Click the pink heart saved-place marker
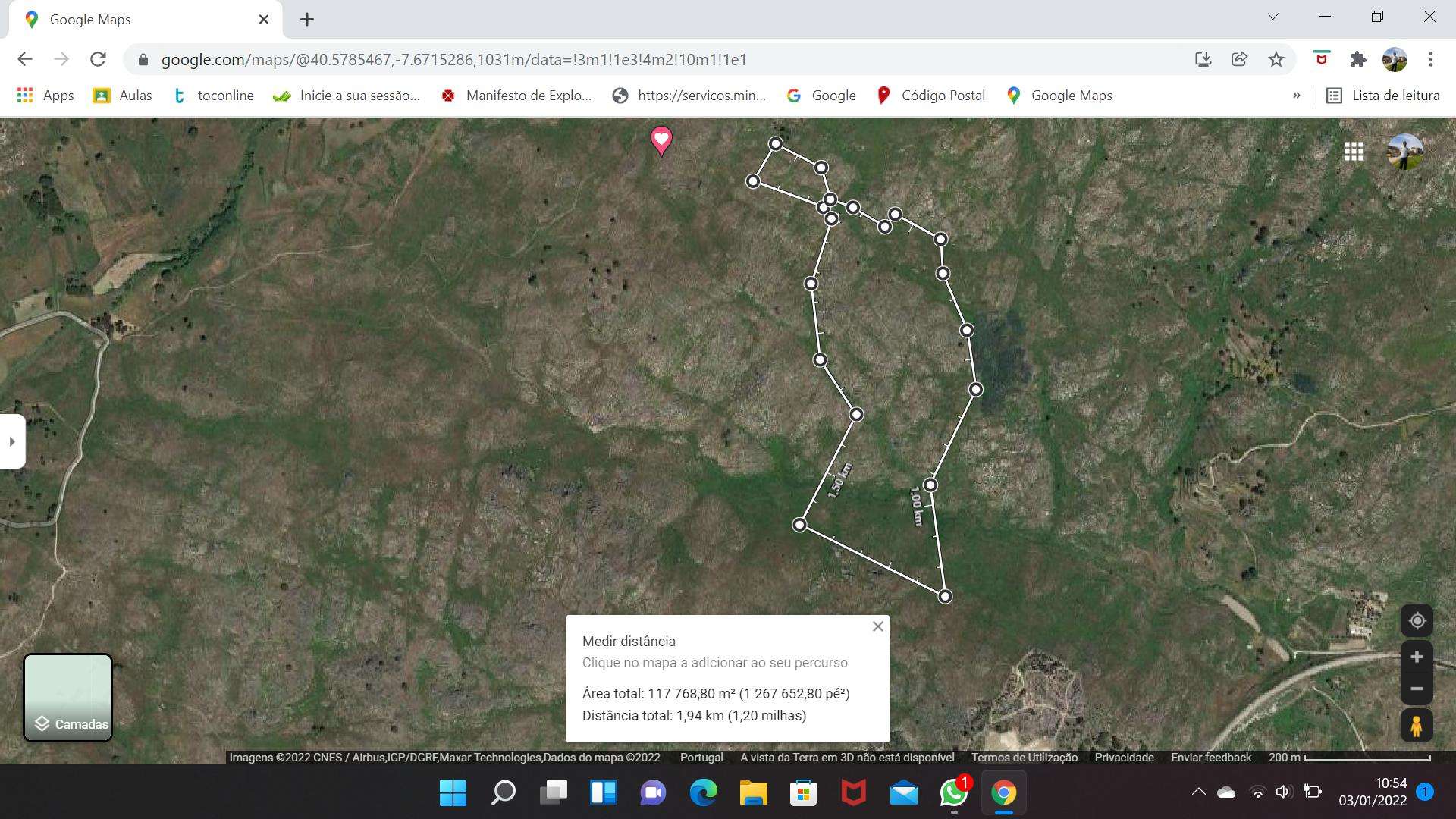 coord(661,140)
